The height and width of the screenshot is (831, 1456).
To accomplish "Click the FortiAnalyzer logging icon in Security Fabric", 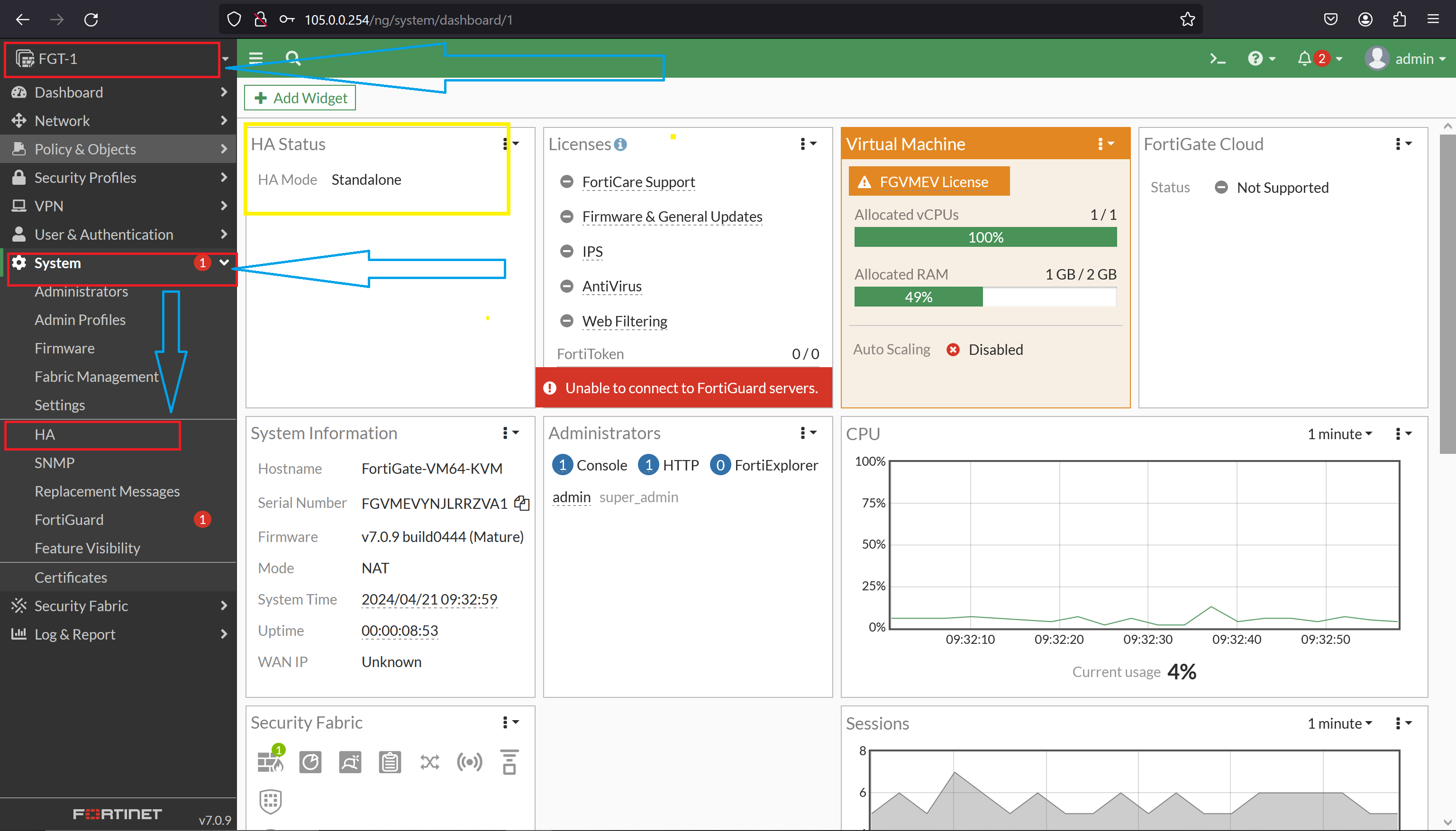I will click(310, 762).
